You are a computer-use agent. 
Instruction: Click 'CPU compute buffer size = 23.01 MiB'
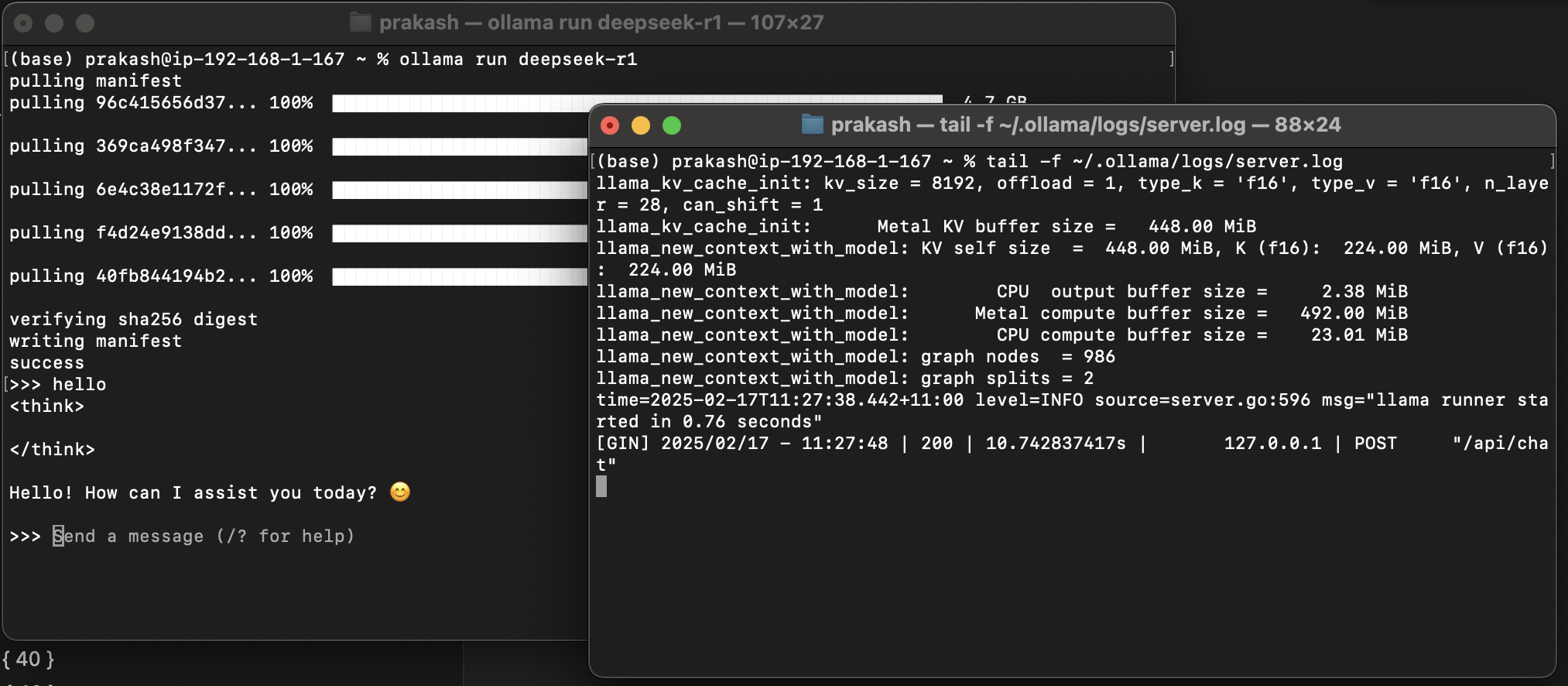tap(1002, 335)
